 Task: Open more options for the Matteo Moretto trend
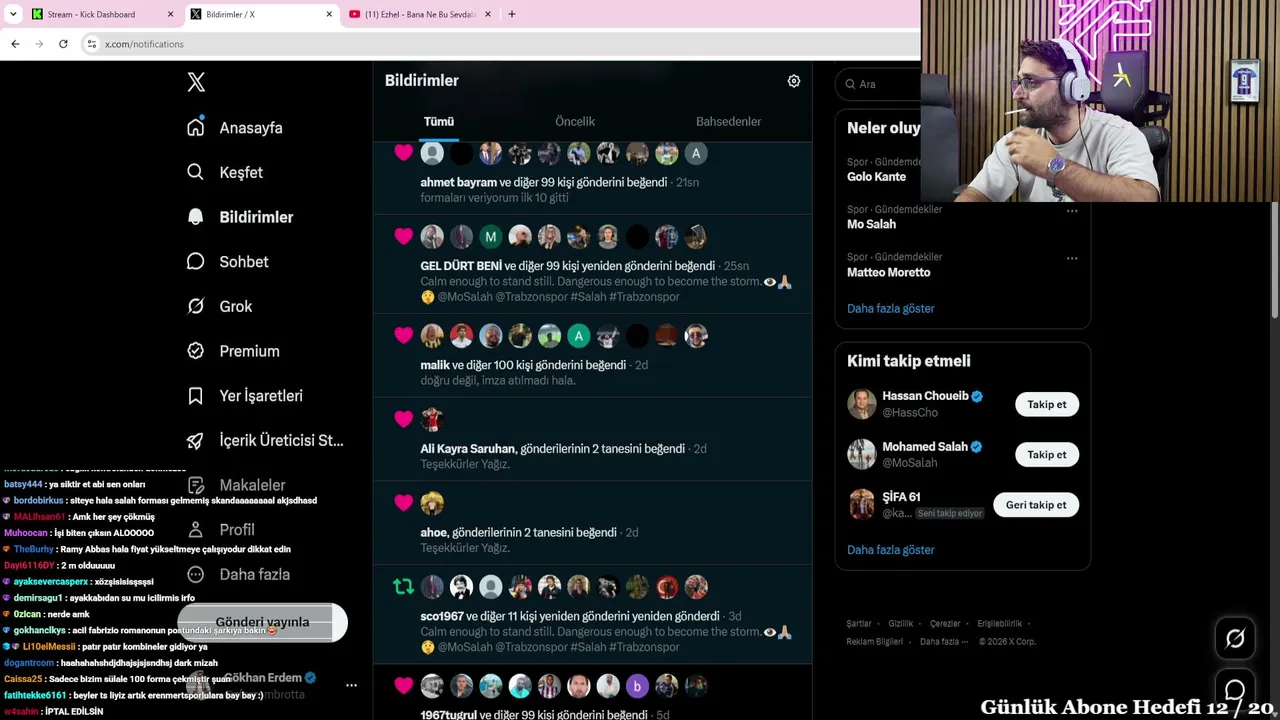click(1072, 258)
